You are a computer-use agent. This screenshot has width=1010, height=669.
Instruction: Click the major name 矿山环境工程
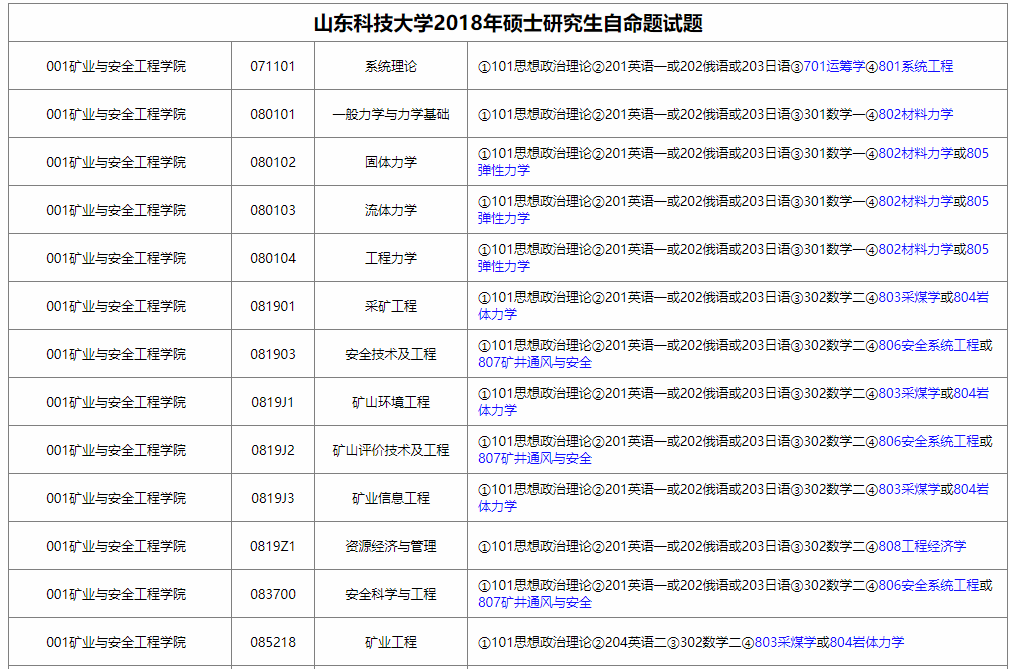tap(390, 402)
